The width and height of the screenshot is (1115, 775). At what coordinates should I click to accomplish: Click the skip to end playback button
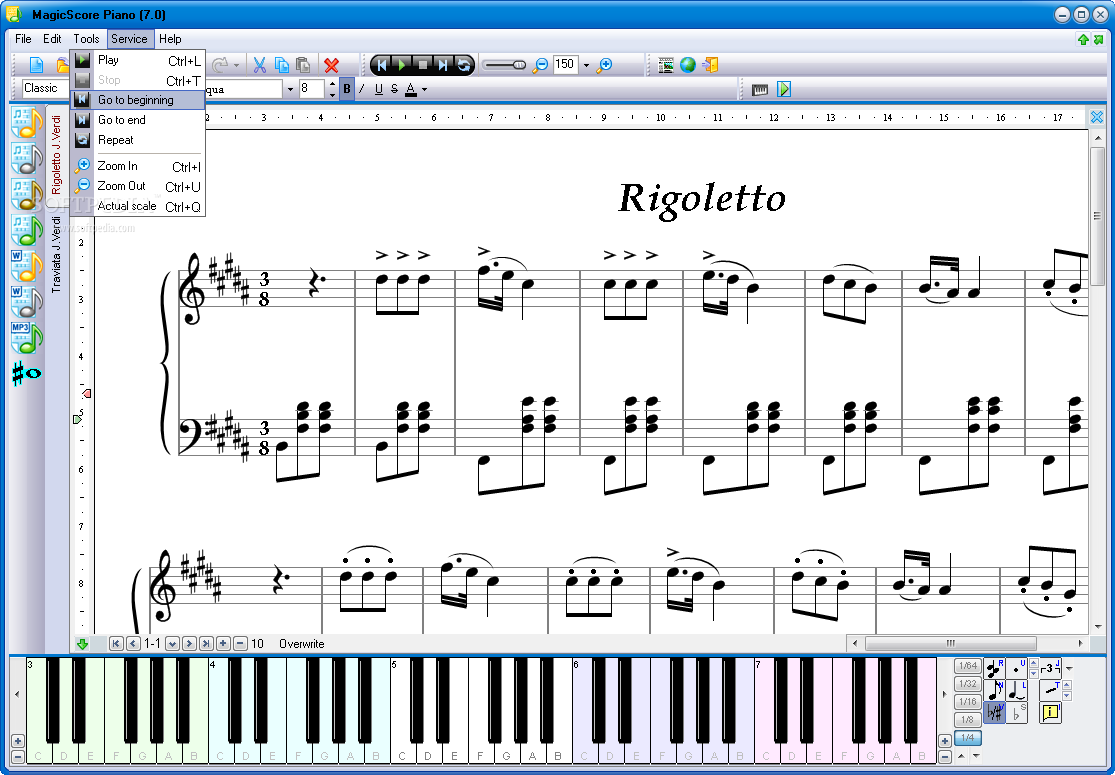click(x=443, y=65)
